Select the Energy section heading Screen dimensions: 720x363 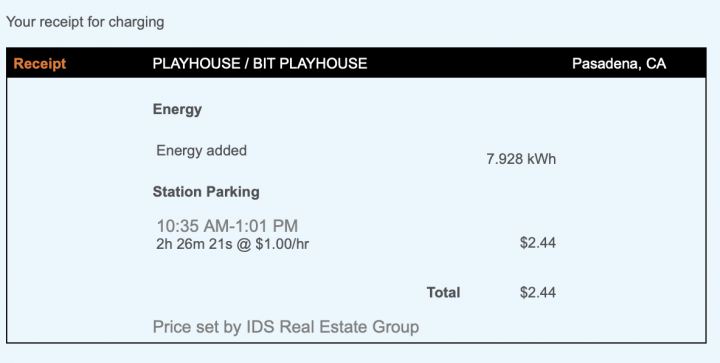coord(177,110)
